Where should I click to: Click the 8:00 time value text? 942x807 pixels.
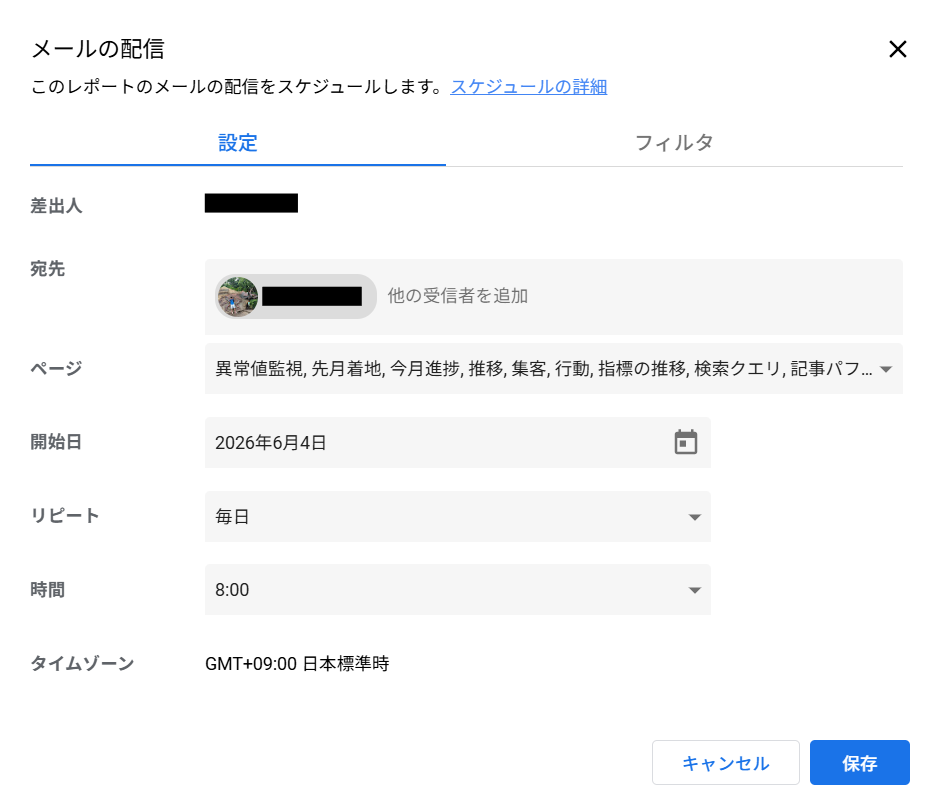pos(232,590)
